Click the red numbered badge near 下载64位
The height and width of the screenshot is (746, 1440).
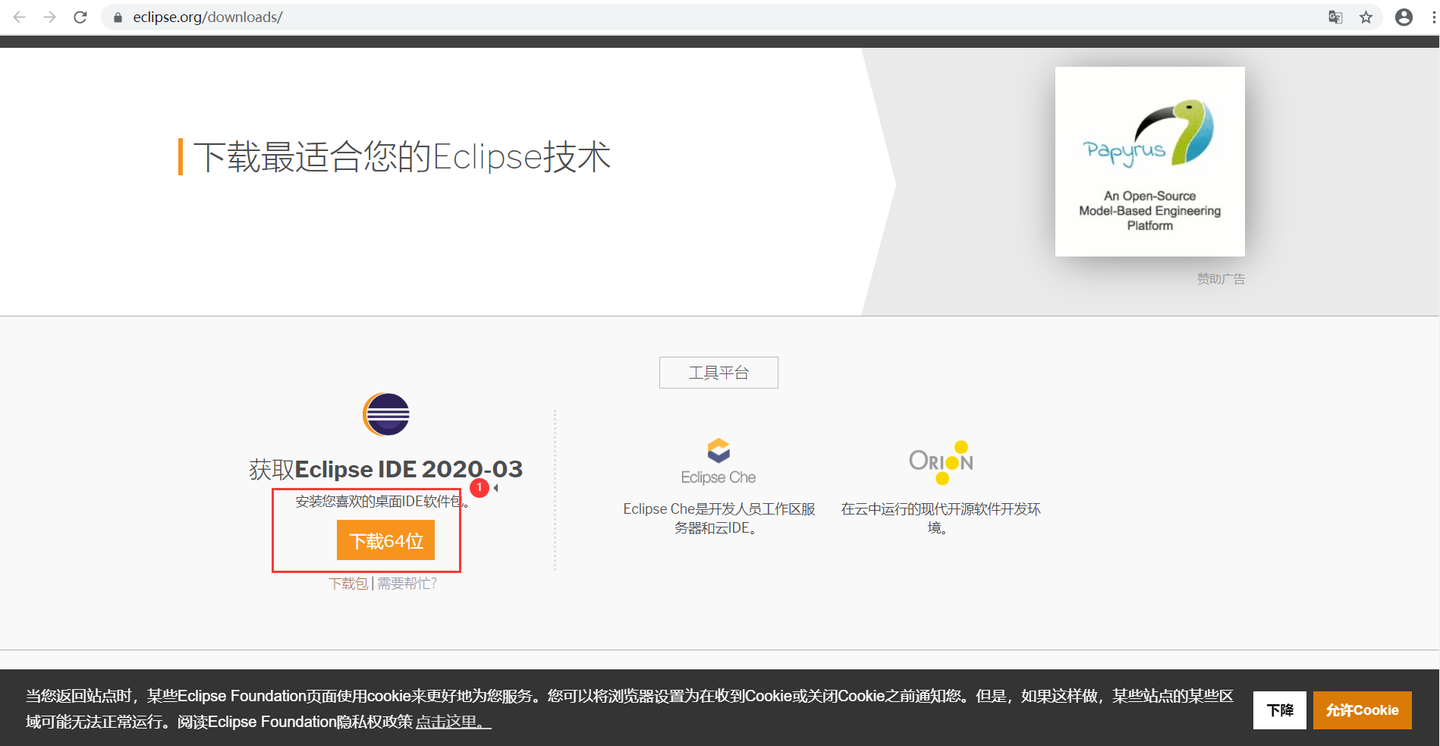coord(479,487)
